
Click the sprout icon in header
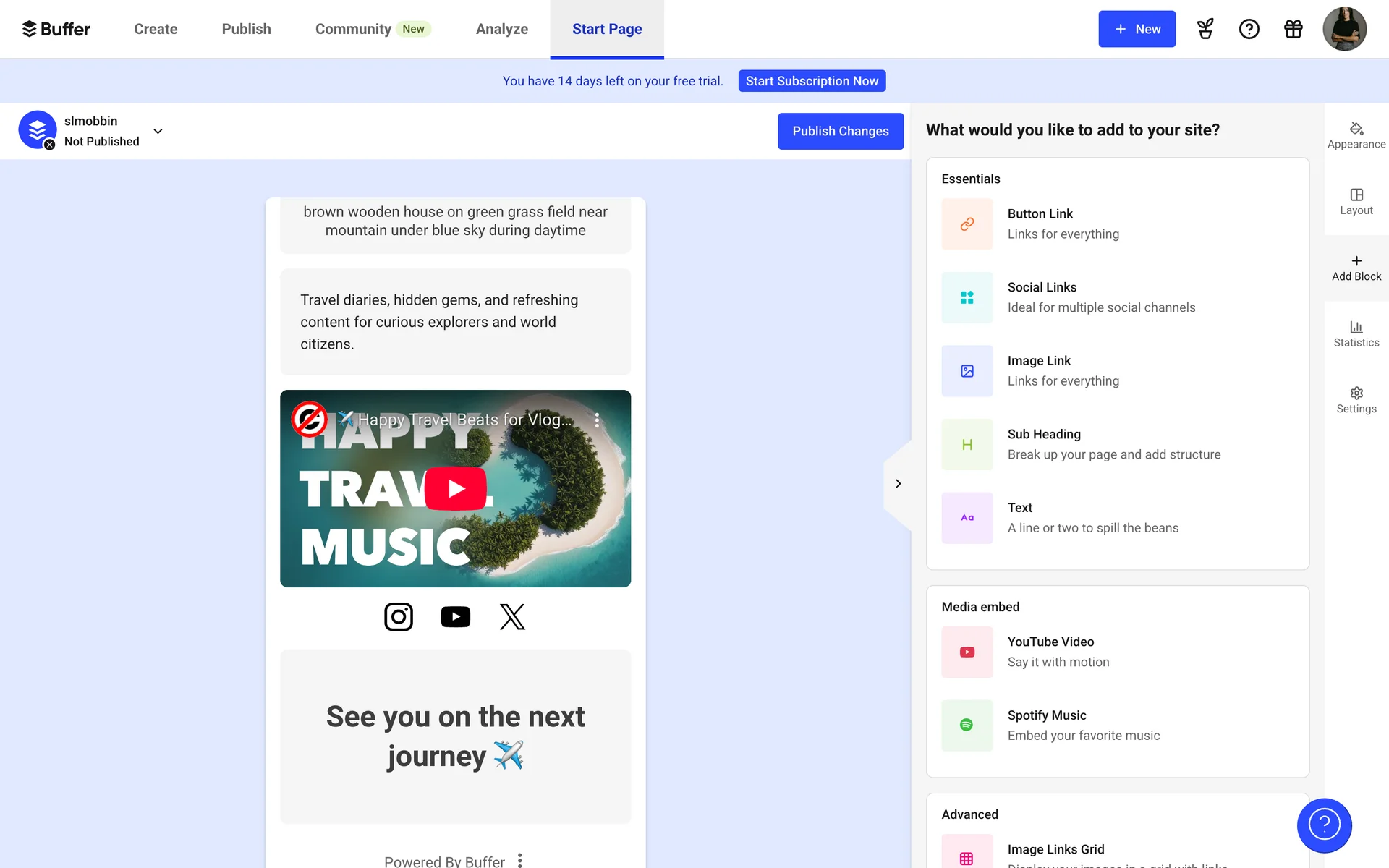coord(1205,29)
